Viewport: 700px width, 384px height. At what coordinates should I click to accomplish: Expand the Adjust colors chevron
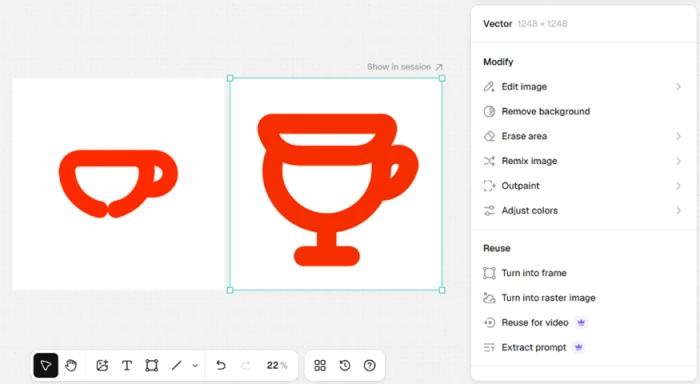click(x=679, y=210)
